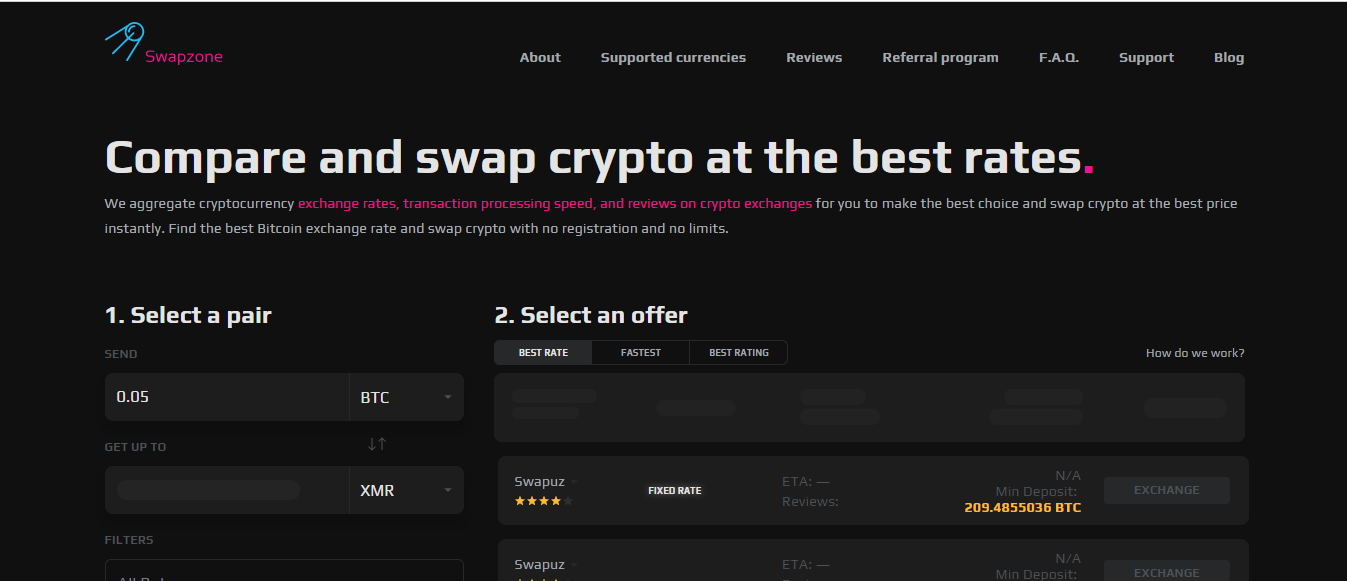
Task: Open the XMR receive currency dropdown
Action: (x=406, y=490)
